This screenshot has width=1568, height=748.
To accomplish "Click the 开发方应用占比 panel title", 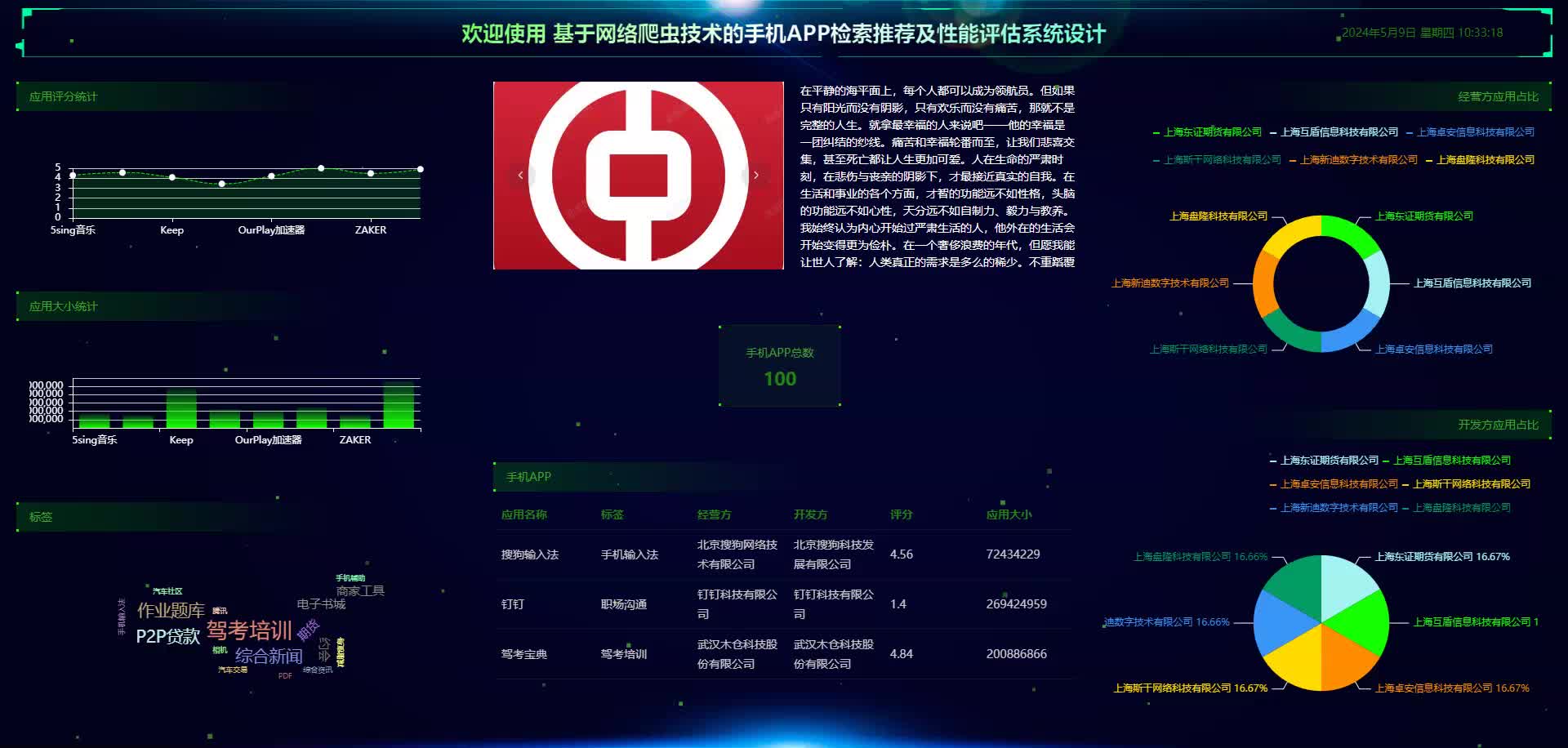I will coord(1498,425).
